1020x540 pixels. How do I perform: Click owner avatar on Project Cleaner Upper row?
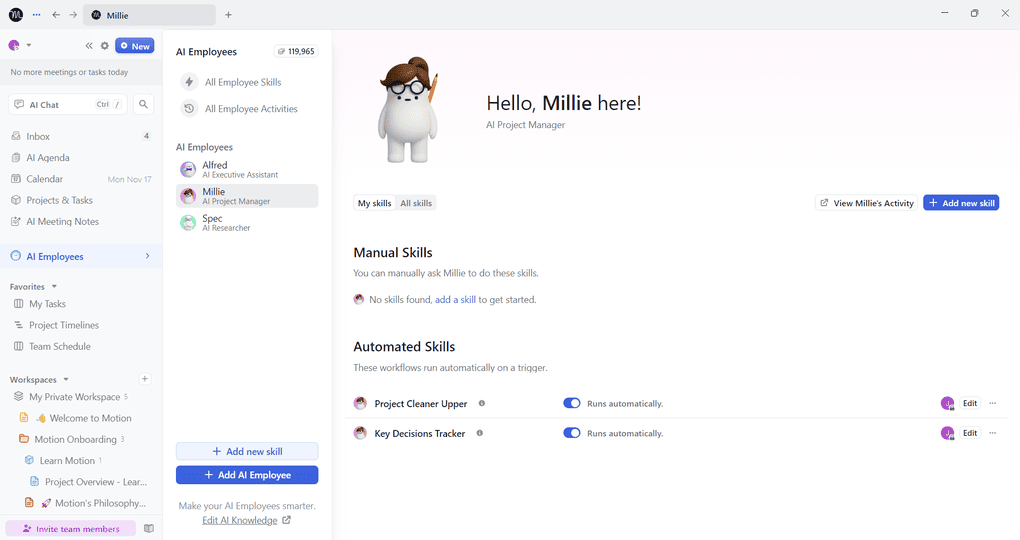pos(947,403)
